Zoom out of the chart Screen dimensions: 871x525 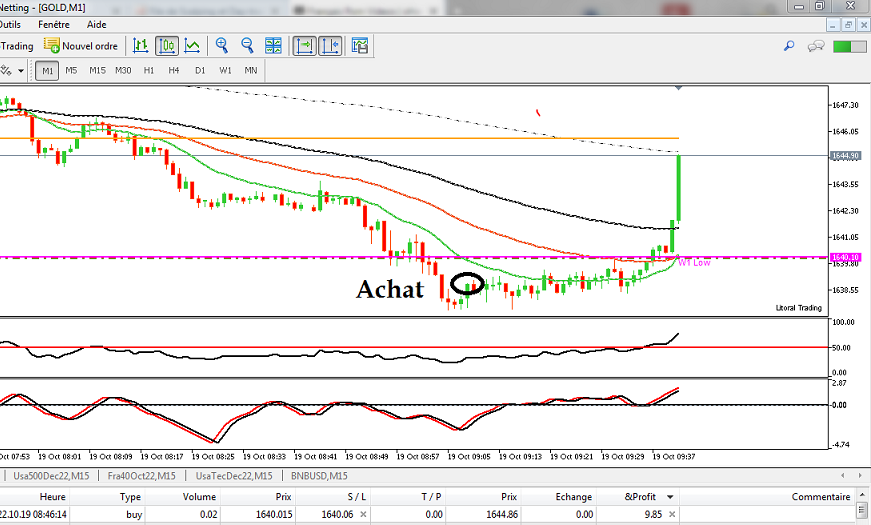click(247, 46)
